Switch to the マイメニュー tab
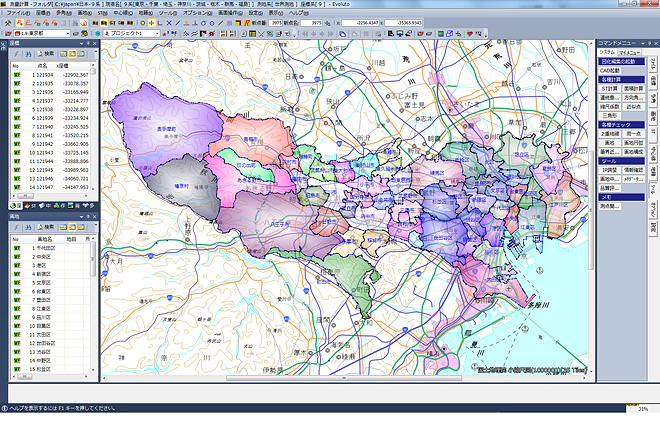 point(629,52)
